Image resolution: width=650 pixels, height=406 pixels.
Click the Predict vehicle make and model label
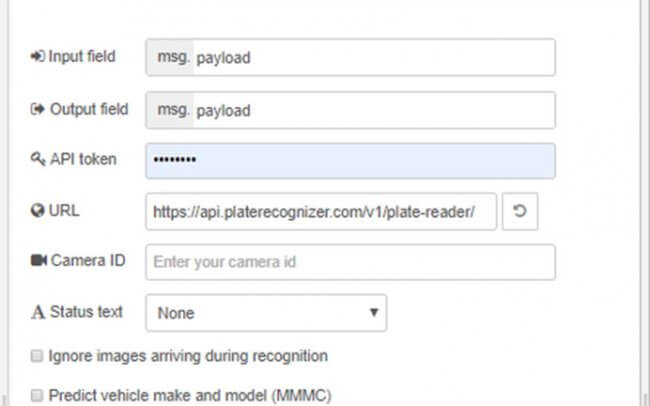pos(190,395)
